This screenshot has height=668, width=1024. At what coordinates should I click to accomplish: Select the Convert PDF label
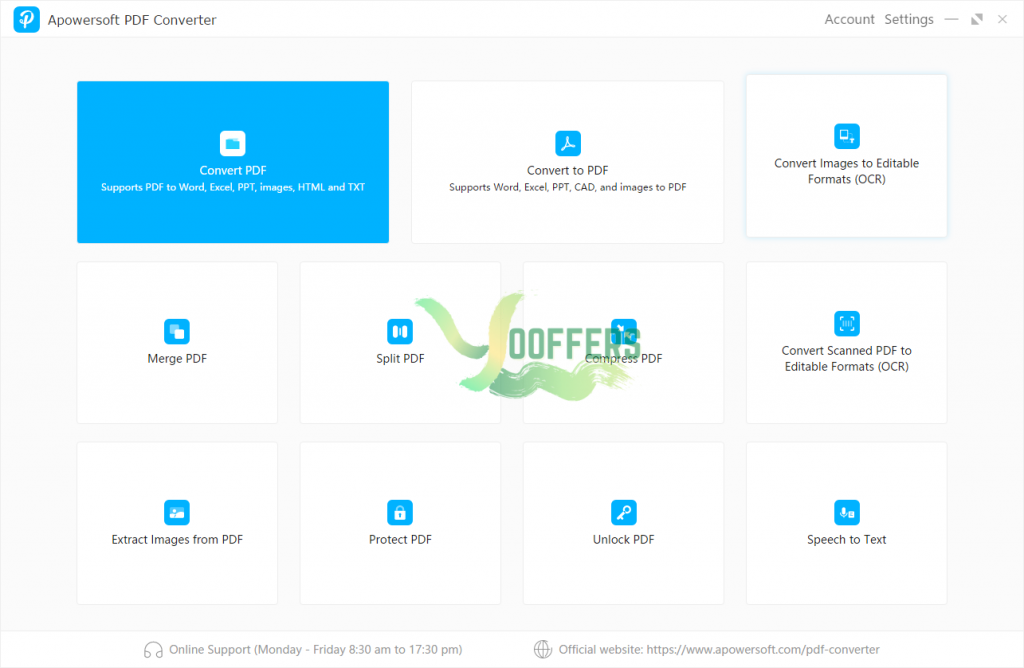coord(232,170)
